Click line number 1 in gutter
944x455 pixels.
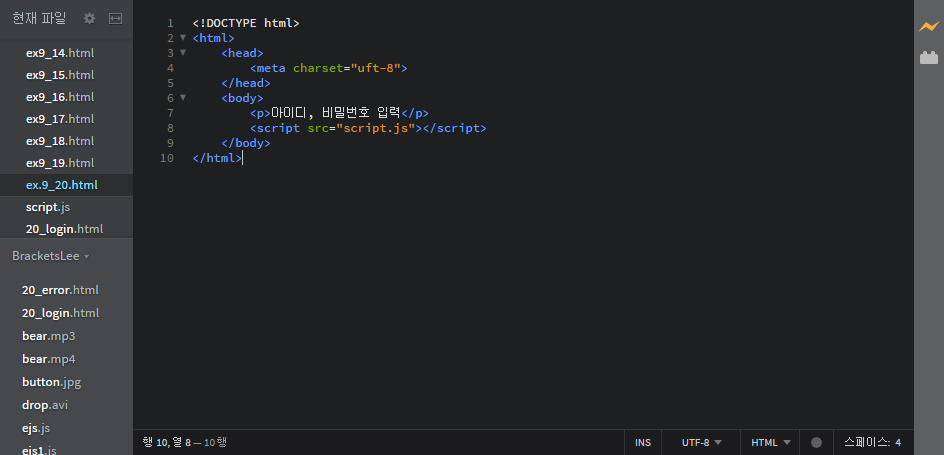[x=170, y=23]
